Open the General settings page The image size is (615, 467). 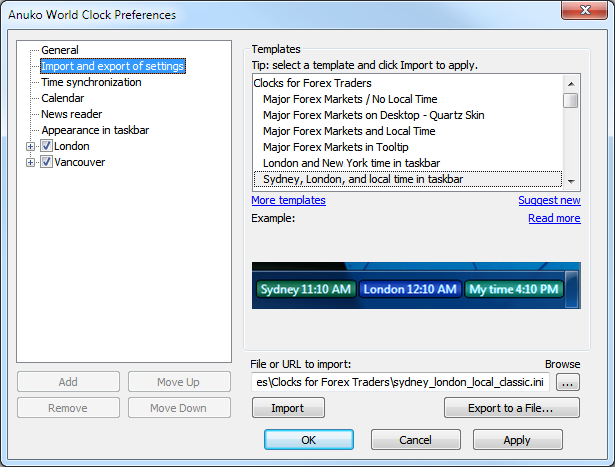pos(59,50)
